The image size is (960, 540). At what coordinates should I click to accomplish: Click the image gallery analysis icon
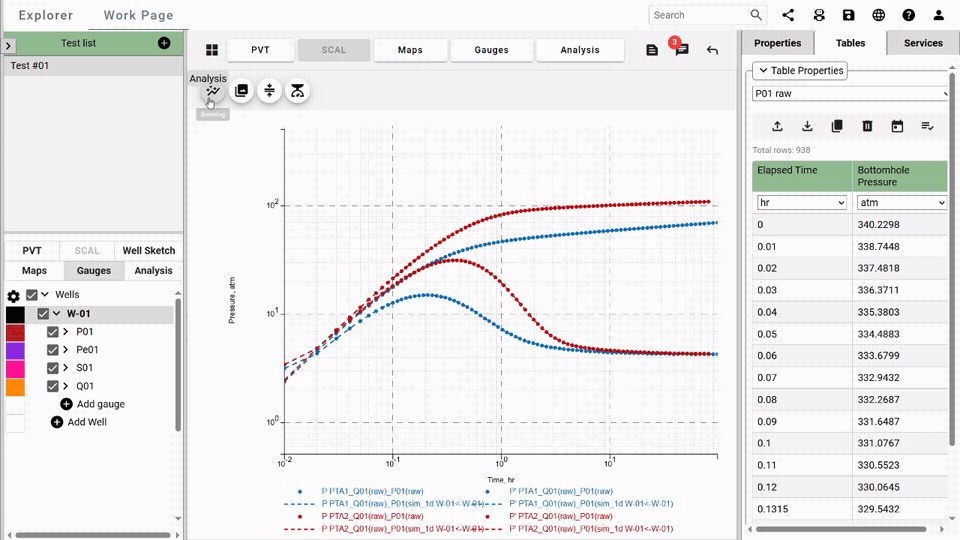point(241,91)
